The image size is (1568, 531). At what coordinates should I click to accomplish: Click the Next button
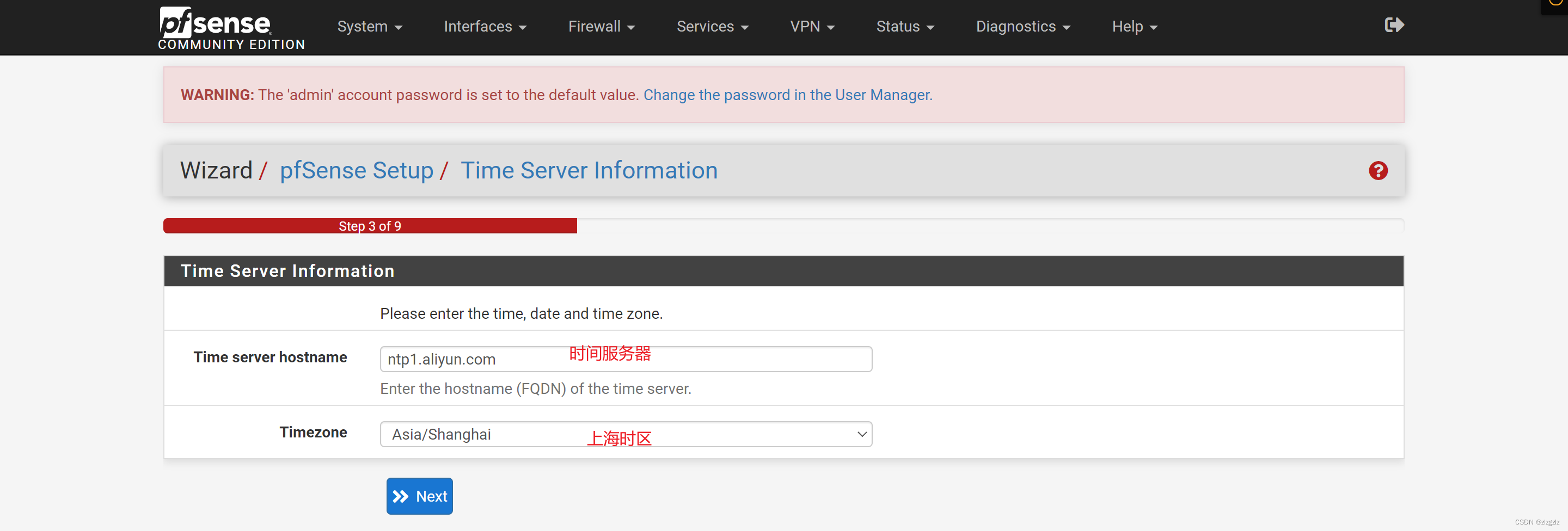coord(419,496)
